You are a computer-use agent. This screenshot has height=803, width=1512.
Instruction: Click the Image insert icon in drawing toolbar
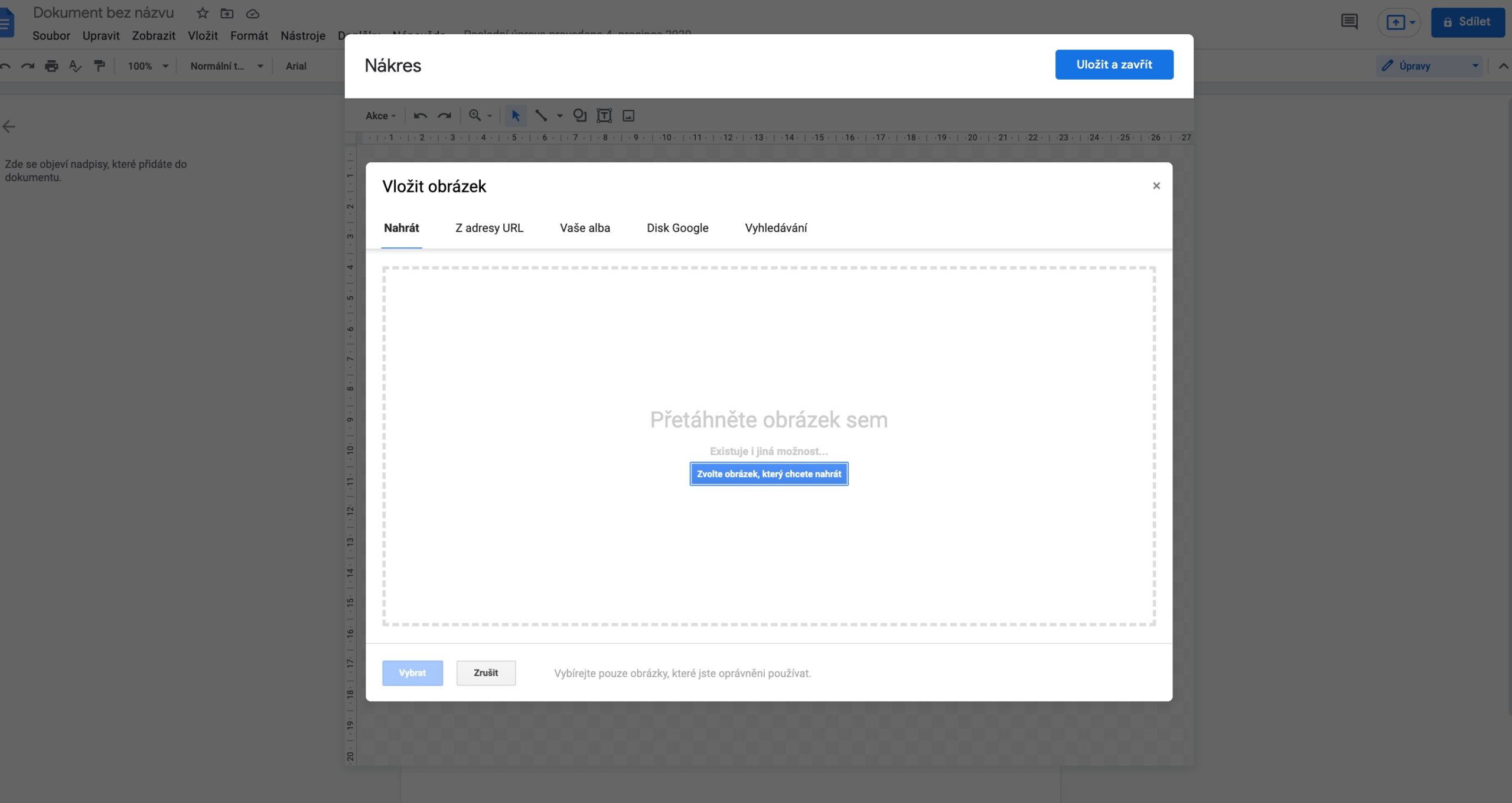click(x=628, y=116)
